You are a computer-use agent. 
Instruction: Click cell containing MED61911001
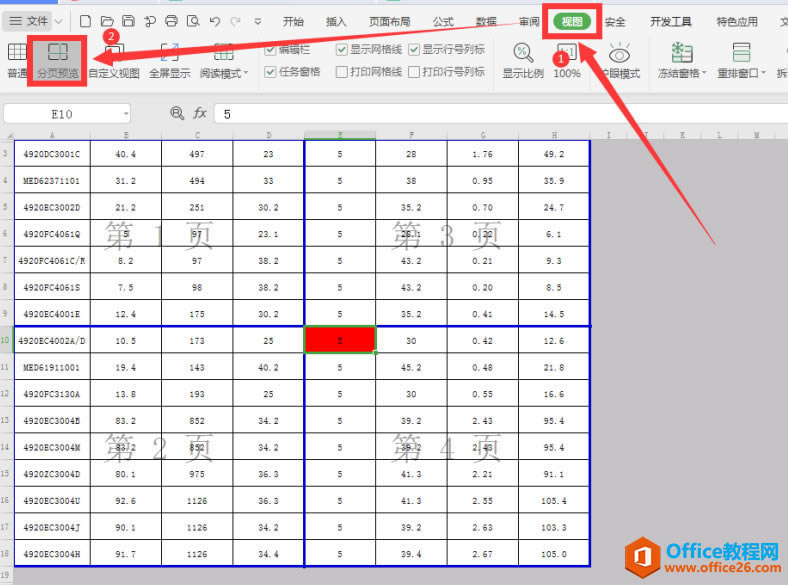[52, 367]
